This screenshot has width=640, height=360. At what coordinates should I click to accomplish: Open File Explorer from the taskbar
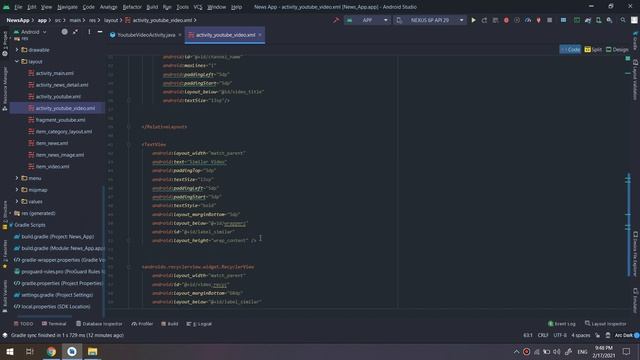point(93,351)
